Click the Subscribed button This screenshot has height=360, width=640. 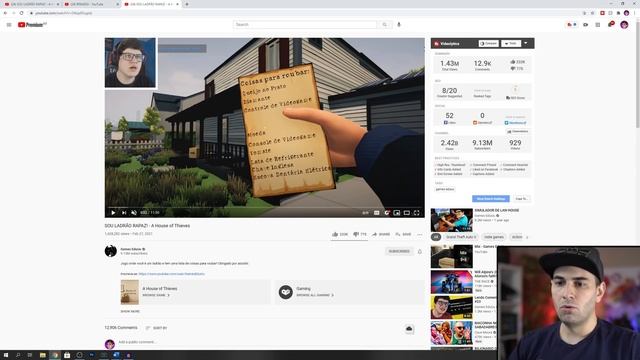[399, 251]
